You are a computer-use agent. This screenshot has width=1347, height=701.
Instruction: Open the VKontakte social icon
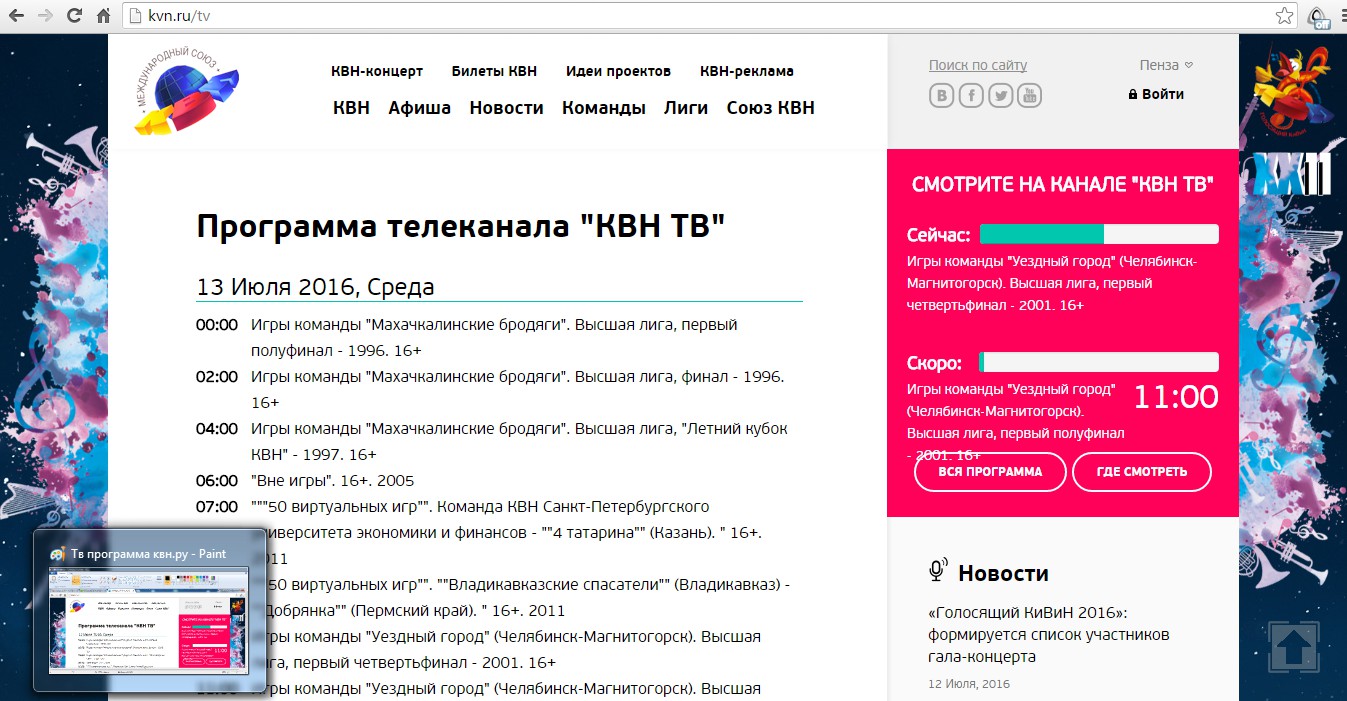(941, 96)
